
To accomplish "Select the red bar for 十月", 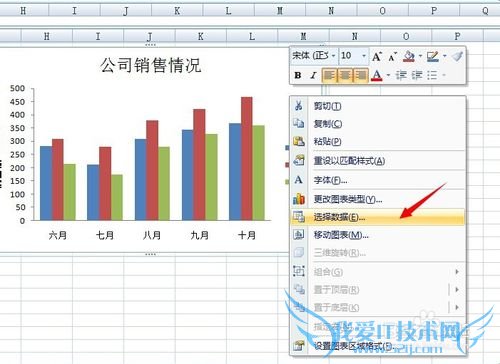I will point(247,159).
